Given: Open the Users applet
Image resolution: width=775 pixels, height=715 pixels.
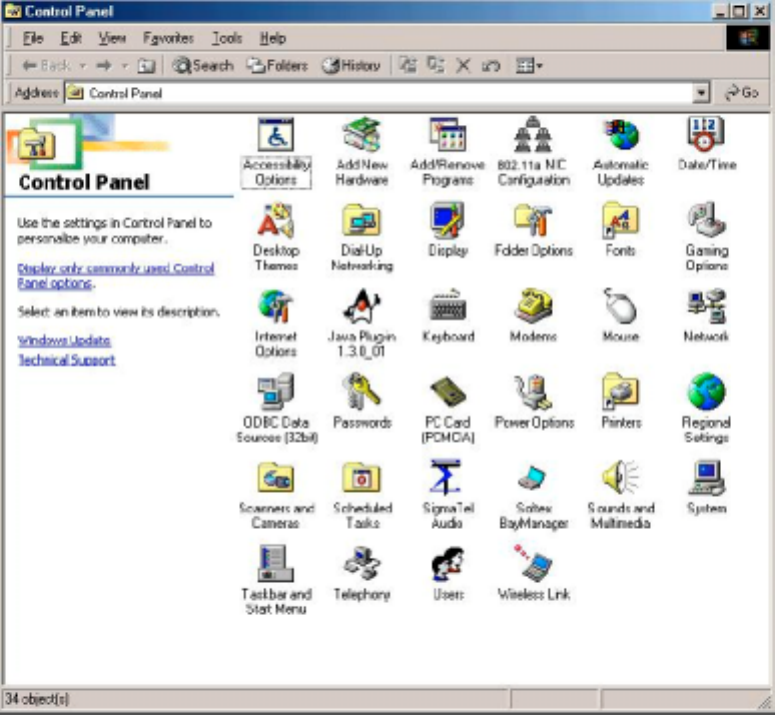Looking at the screenshot, I should pyautogui.click(x=448, y=574).
